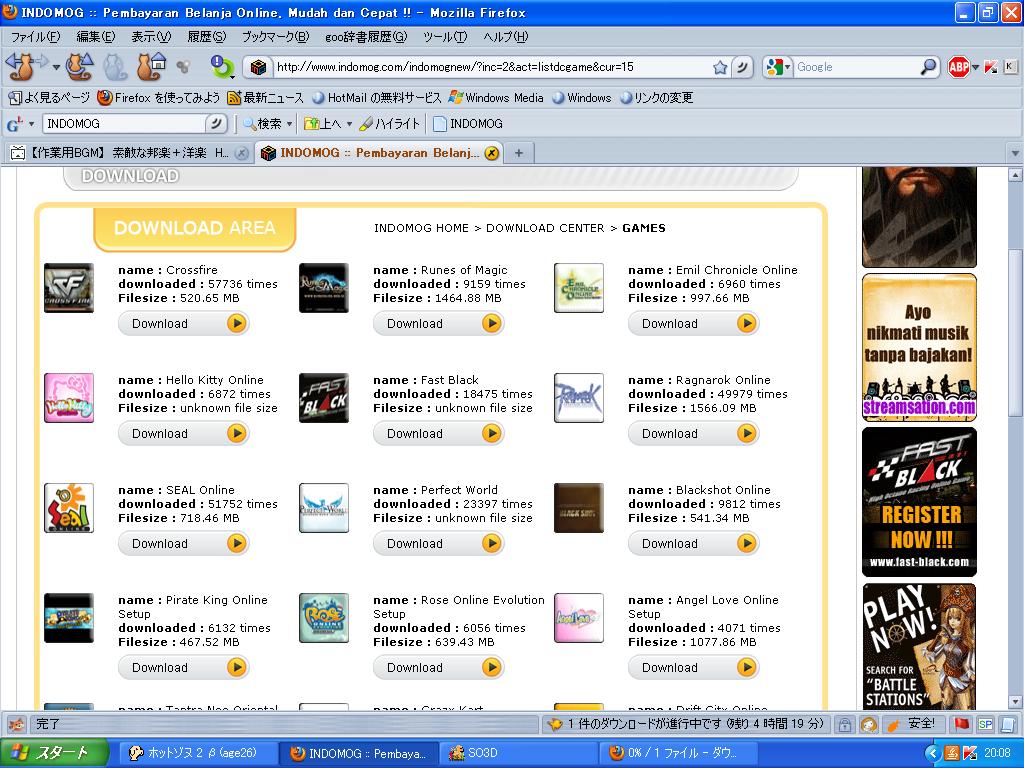Download Crossfire via its Download button
Screen dimensions: 1024x768
(x=184, y=323)
